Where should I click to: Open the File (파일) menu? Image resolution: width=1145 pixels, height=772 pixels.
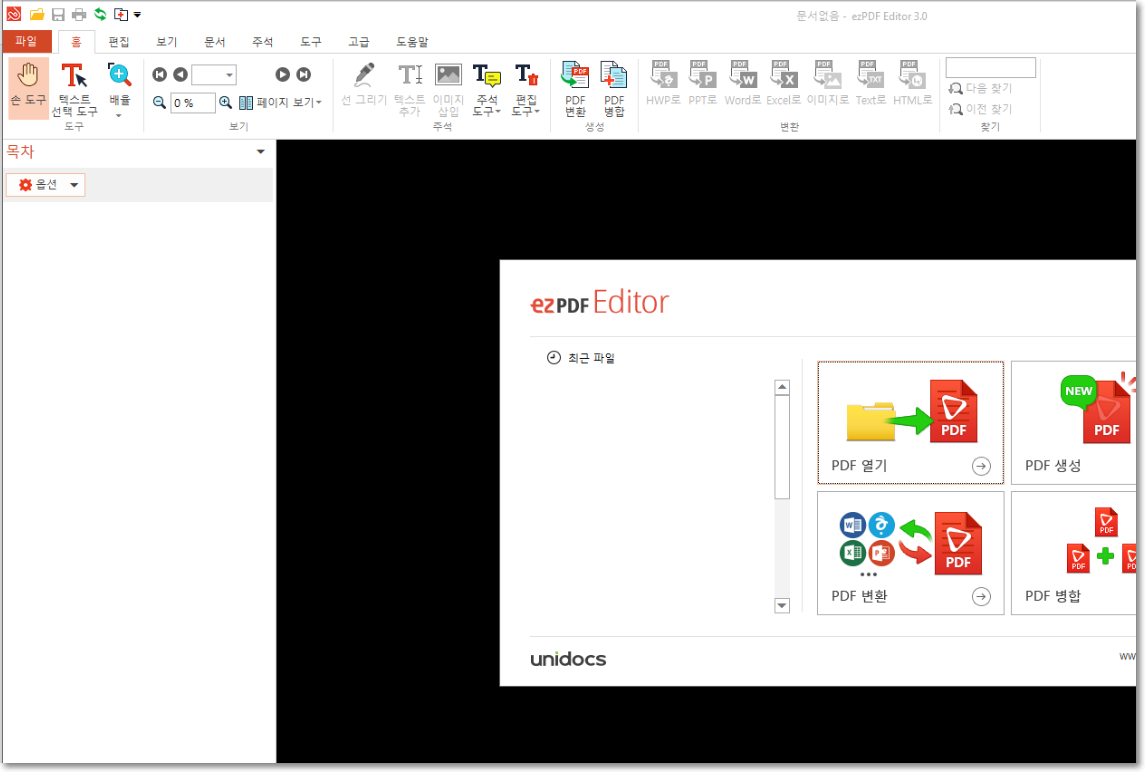click(26, 42)
